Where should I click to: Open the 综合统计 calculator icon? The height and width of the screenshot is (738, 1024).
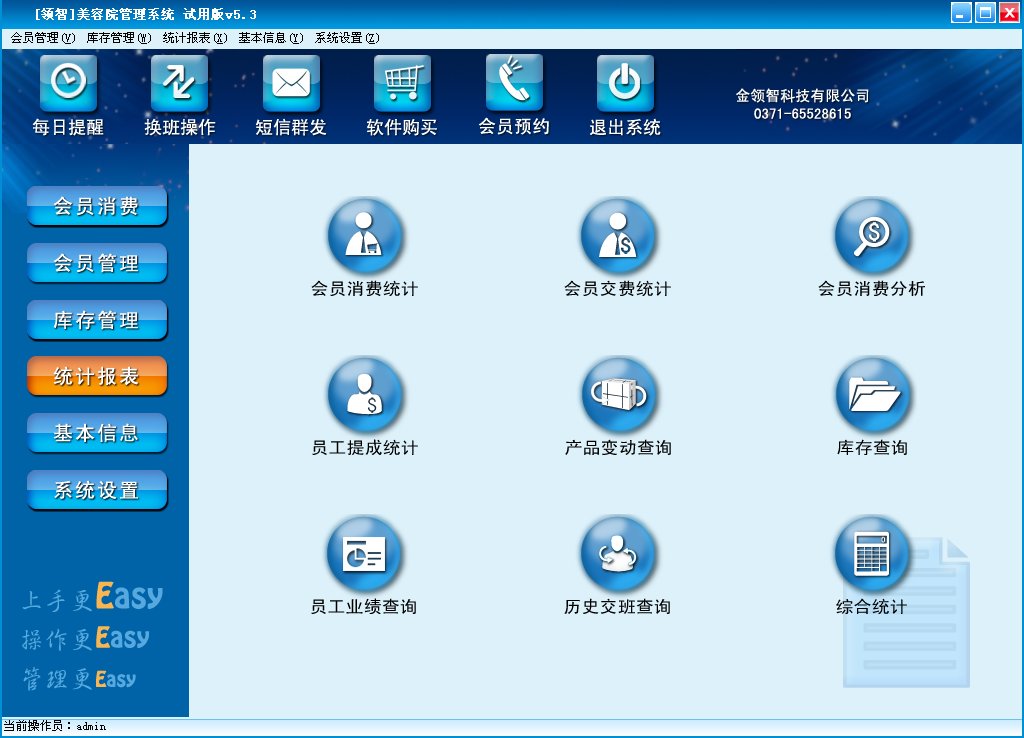coord(872,555)
